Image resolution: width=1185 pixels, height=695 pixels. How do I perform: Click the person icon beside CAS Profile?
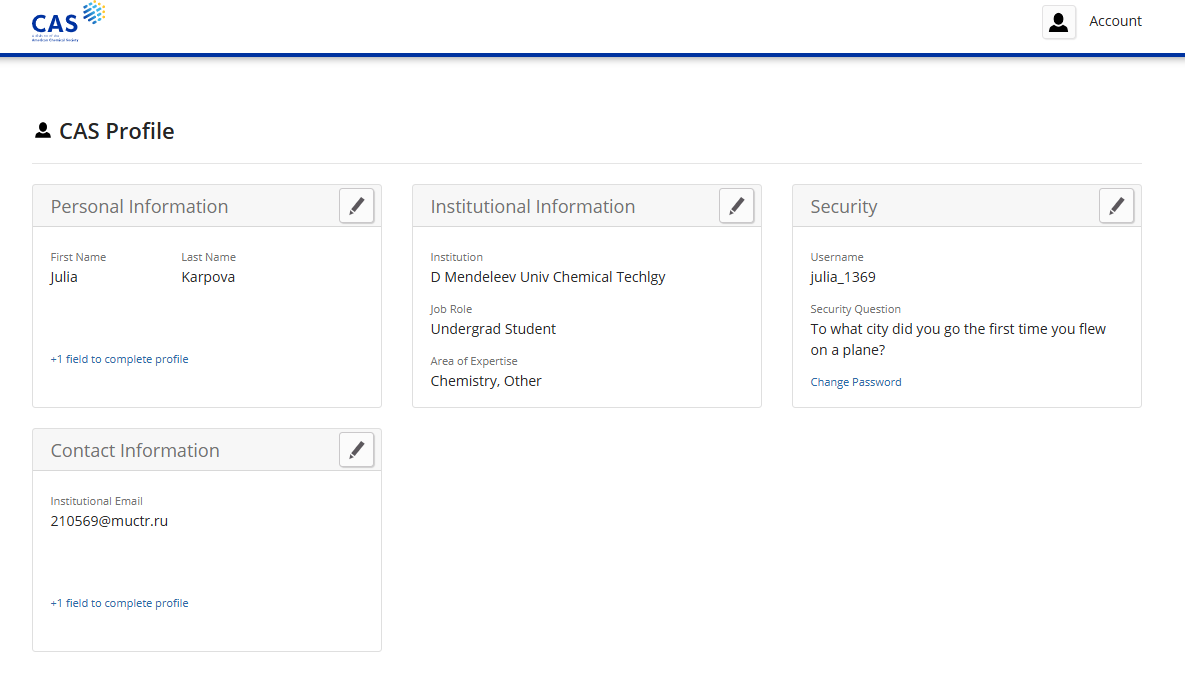coord(42,131)
